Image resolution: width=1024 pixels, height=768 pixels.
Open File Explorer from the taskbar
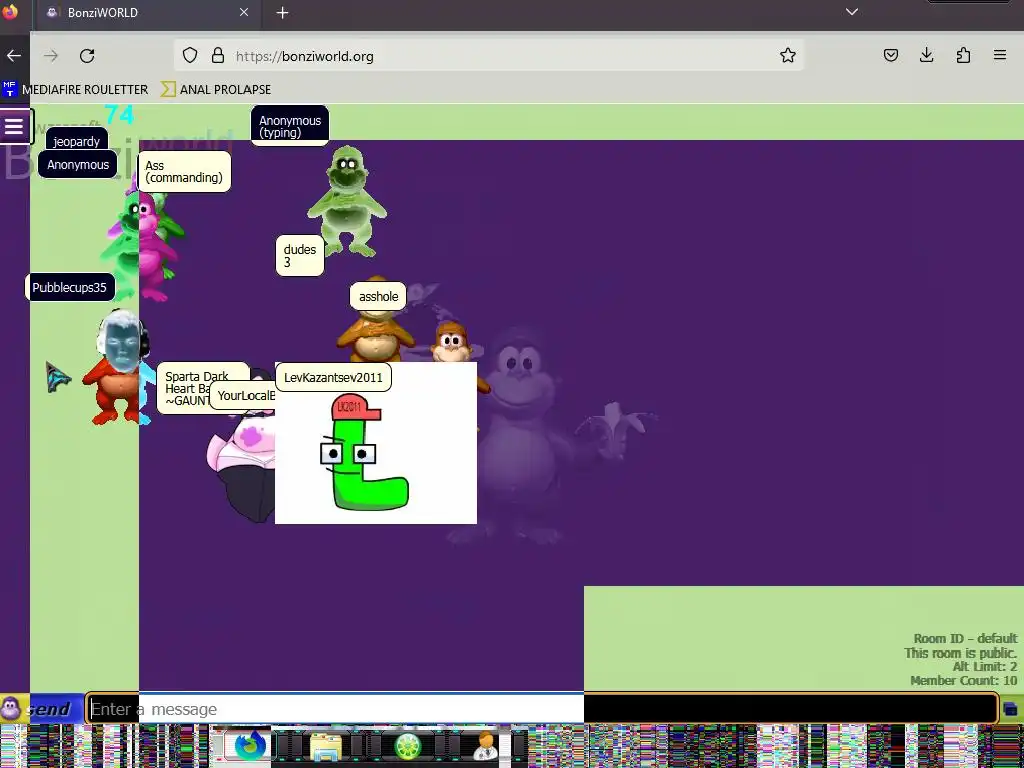point(325,746)
